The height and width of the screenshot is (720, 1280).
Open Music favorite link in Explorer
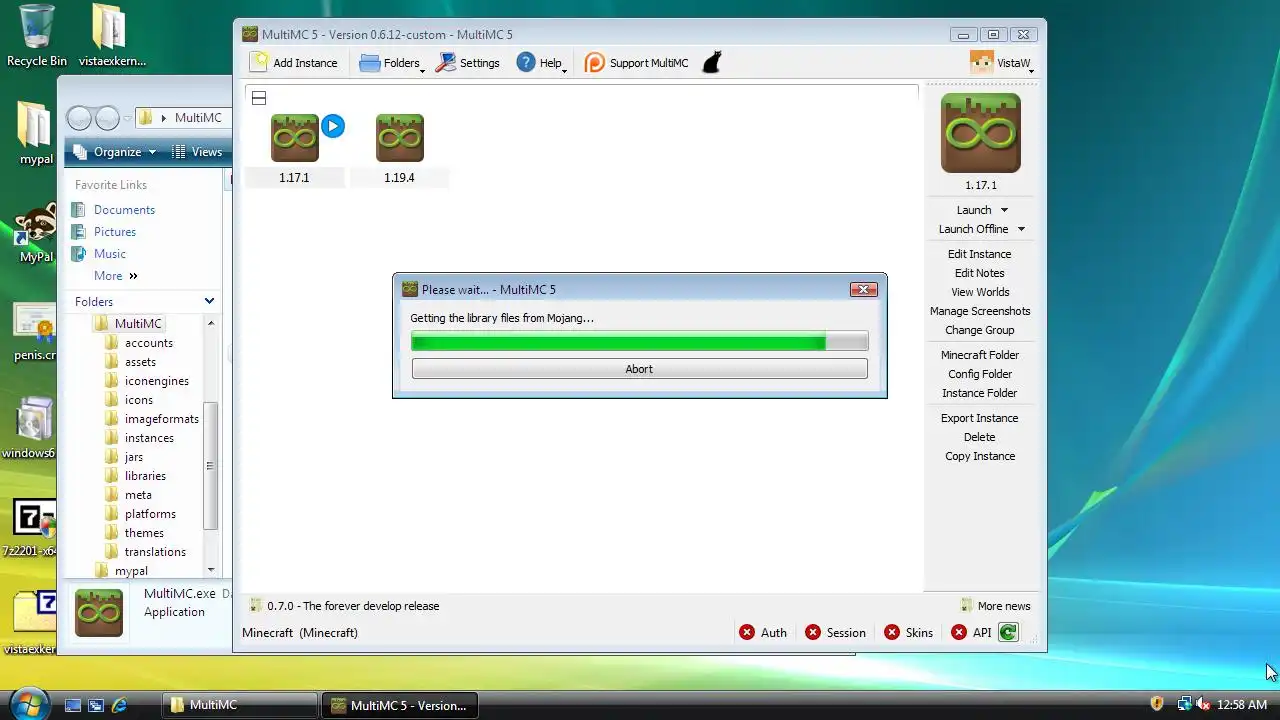tap(99, 254)
